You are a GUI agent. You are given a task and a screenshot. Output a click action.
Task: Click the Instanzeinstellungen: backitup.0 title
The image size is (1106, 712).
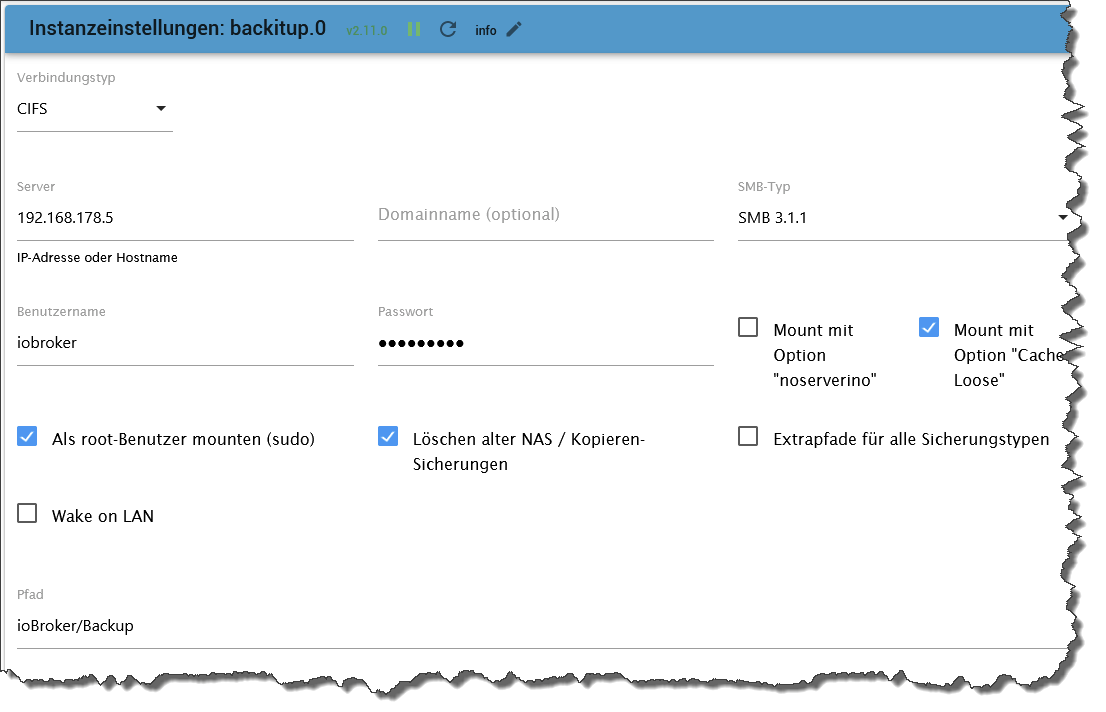click(x=177, y=28)
